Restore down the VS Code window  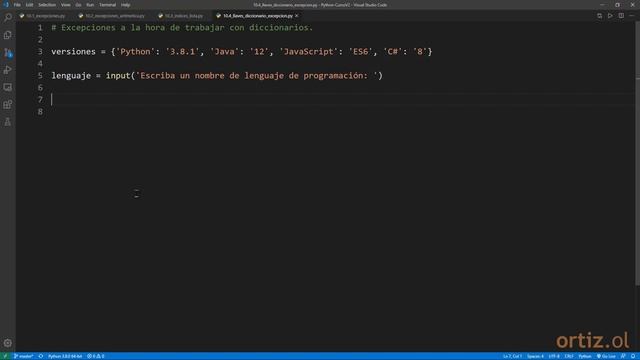617,5
